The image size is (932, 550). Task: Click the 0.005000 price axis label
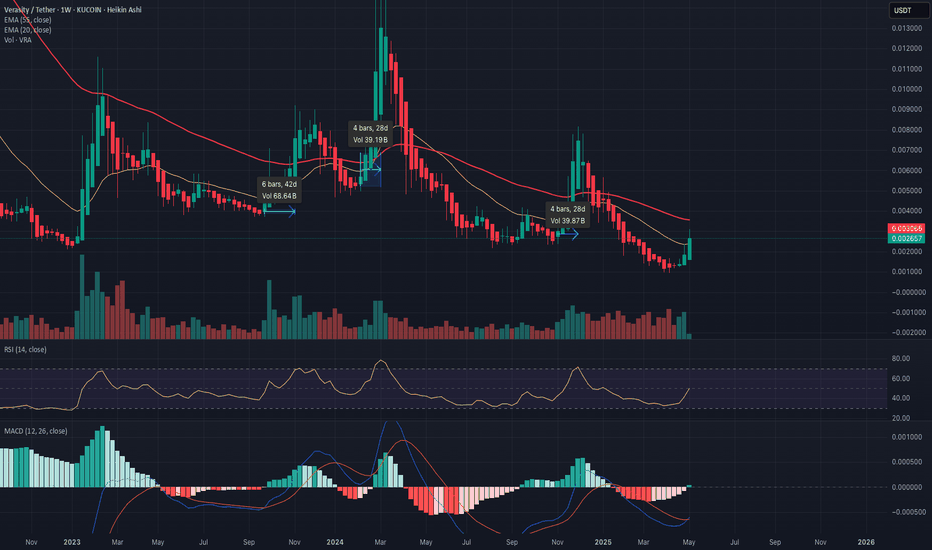point(906,191)
